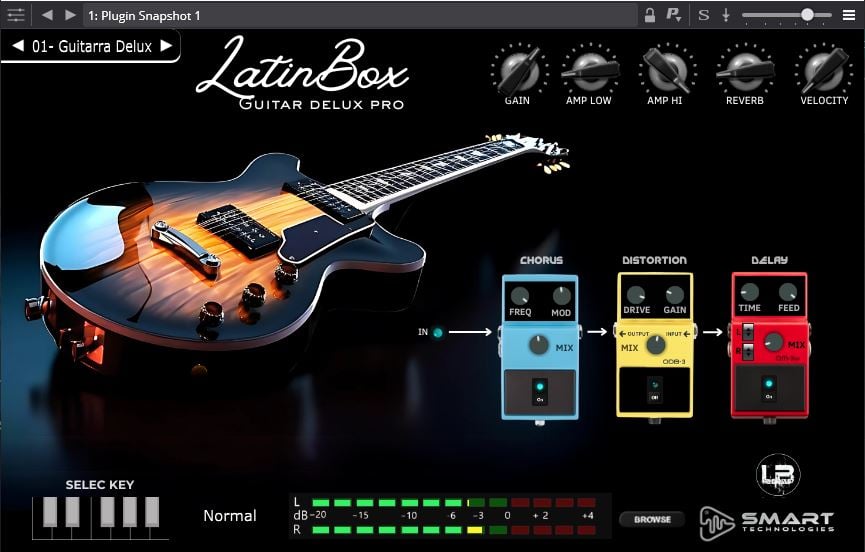The width and height of the screenshot is (865, 552).
Task: Click the LatinBox title logo
Action: point(302,72)
